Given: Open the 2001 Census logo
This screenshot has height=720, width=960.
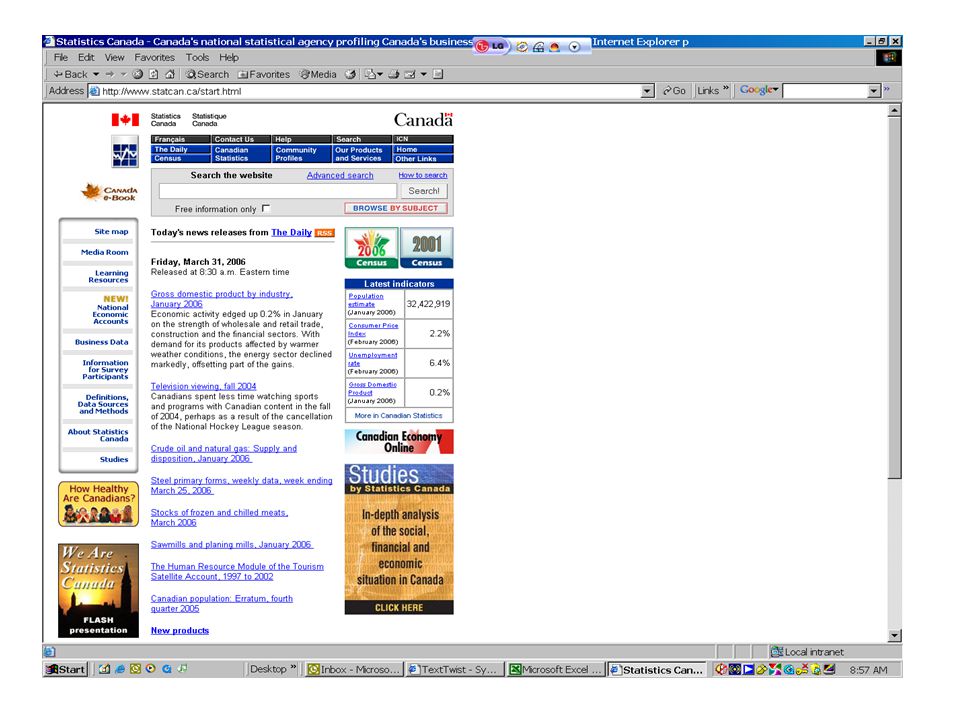Looking at the screenshot, I should pyautogui.click(x=427, y=248).
